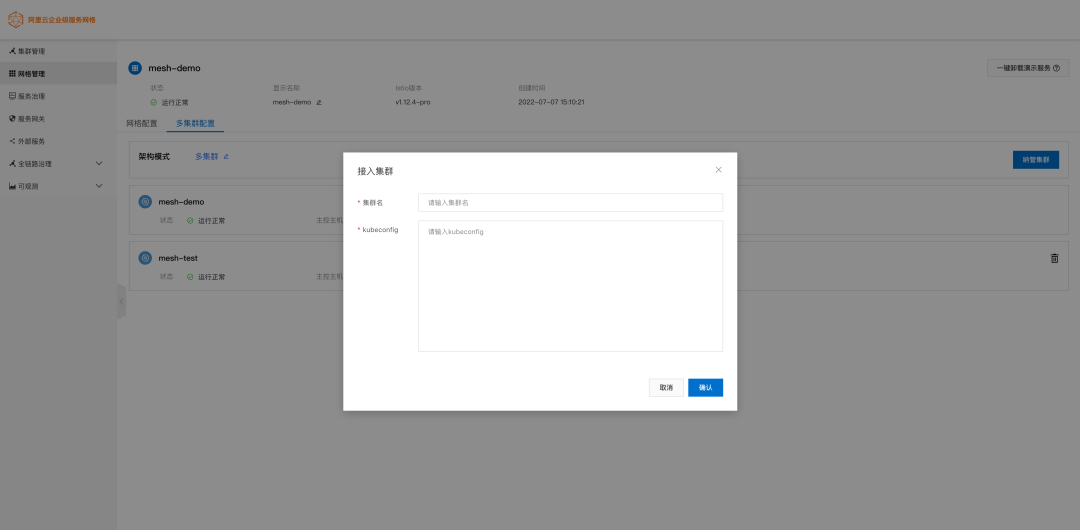Expand the 全链路治理 submenu chevron

tap(98, 163)
